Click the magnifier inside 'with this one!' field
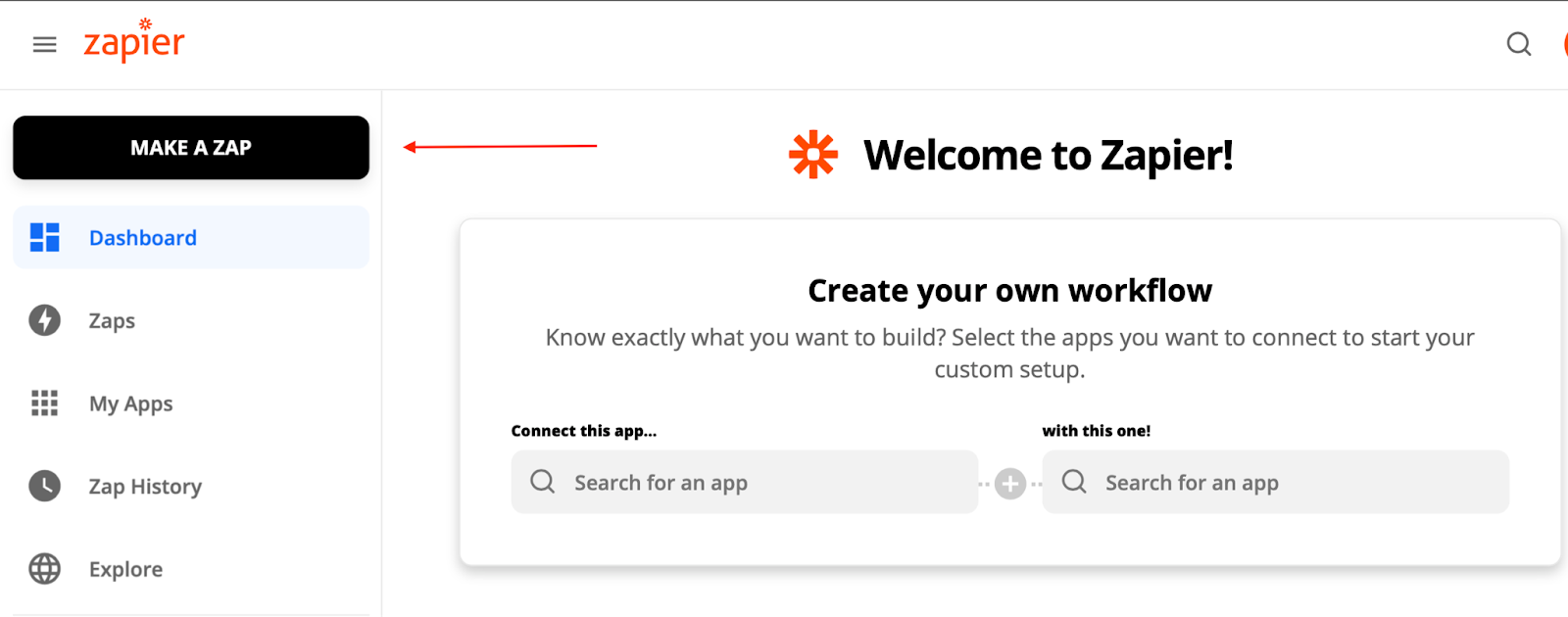Screen dimensions: 1568x617 click(x=1074, y=482)
